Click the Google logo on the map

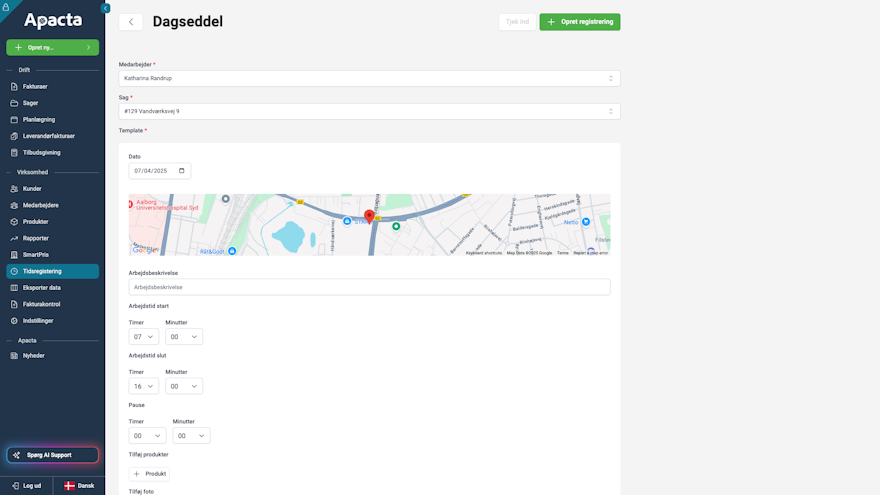(144, 250)
